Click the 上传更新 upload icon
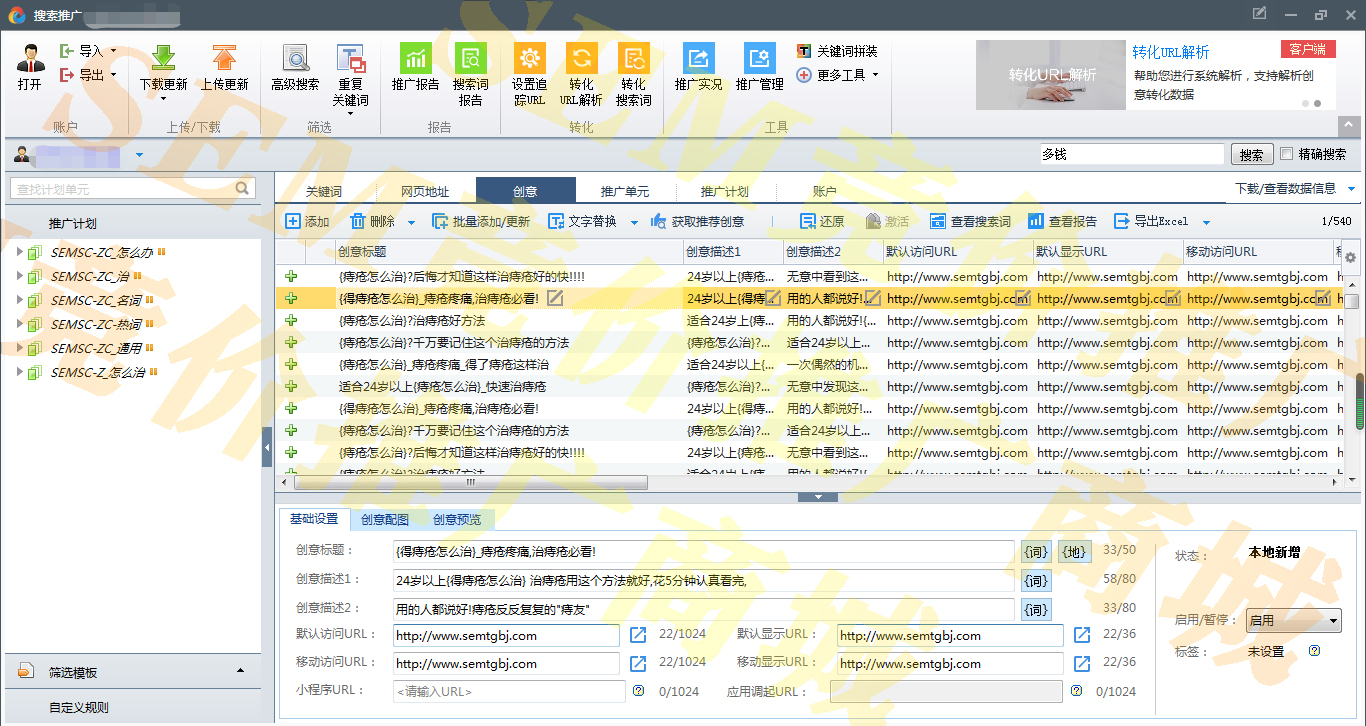1366x726 pixels. tap(224, 58)
